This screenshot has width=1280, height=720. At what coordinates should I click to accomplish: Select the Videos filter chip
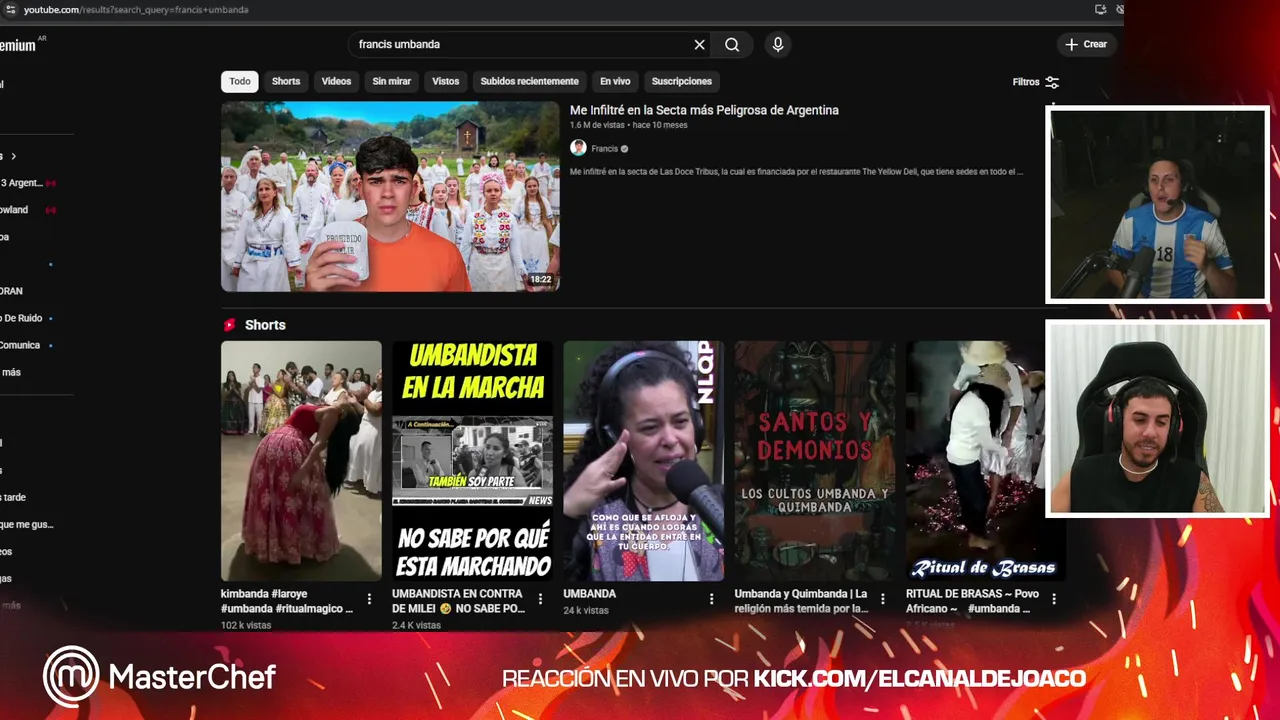(x=336, y=81)
